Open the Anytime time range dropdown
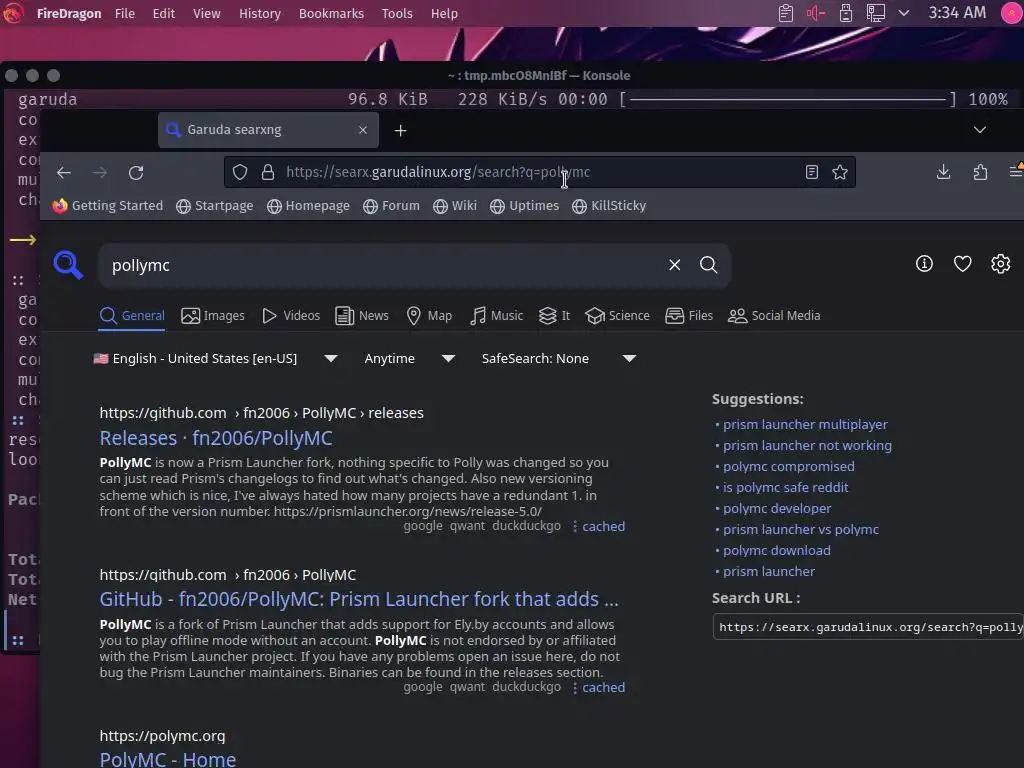The height and width of the screenshot is (768, 1024). (409, 359)
